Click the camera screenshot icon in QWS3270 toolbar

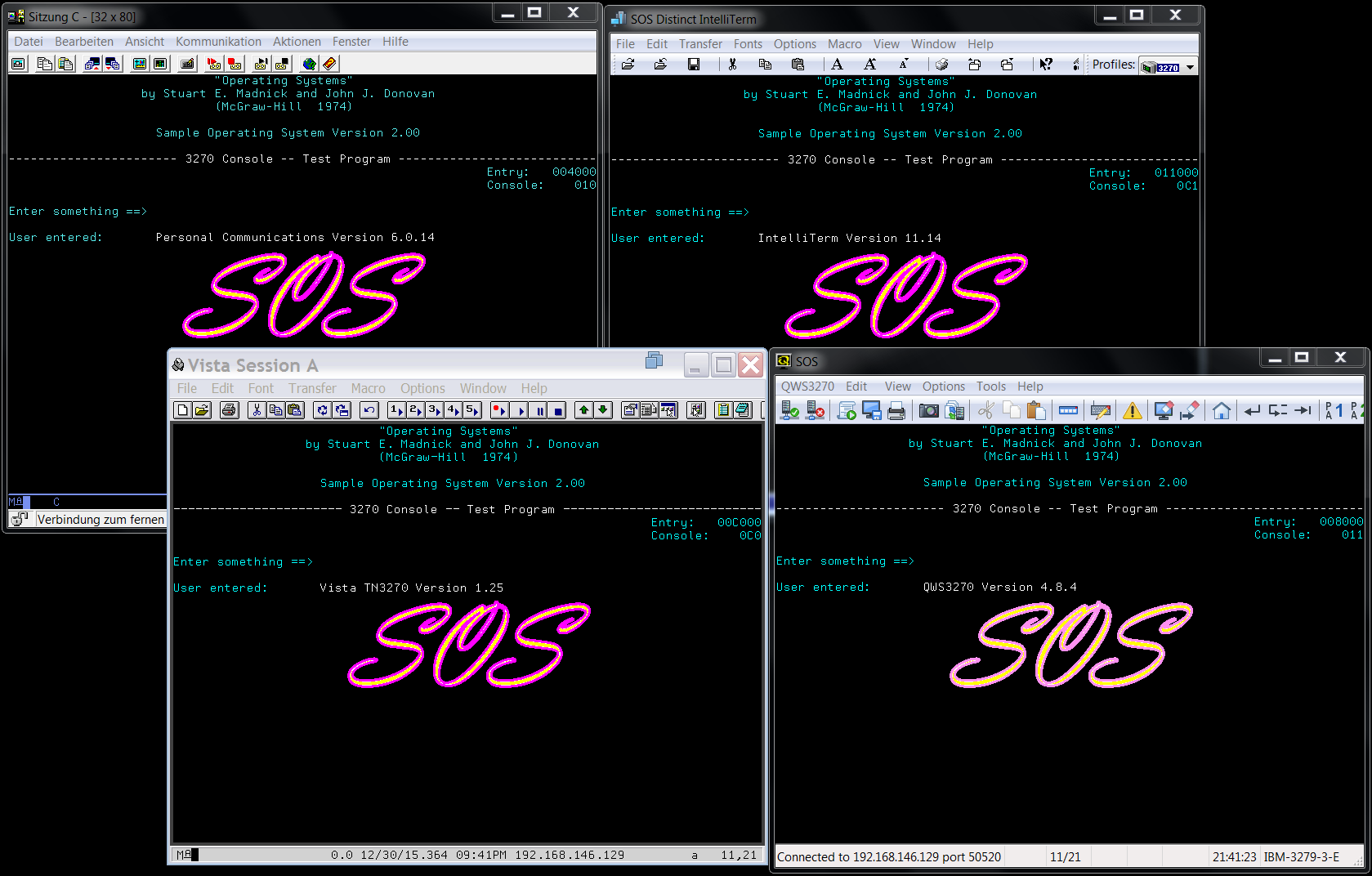(928, 410)
